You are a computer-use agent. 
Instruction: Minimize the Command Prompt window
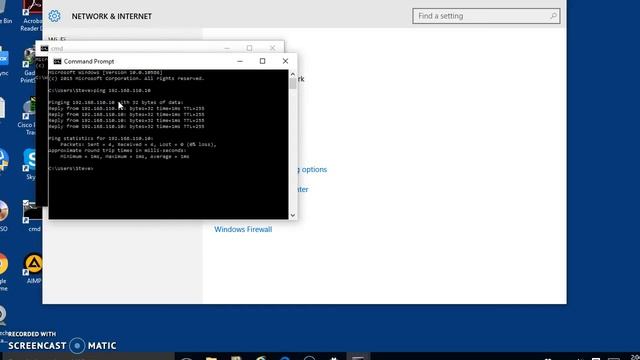tap(240, 61)
